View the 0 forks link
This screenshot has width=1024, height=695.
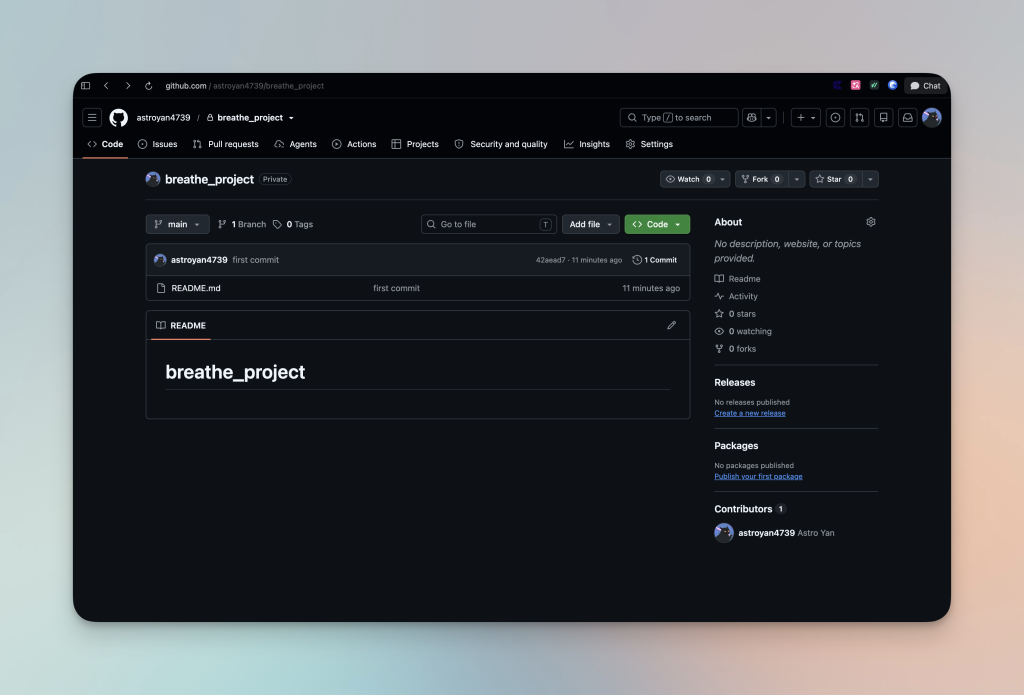coord(735,349)
